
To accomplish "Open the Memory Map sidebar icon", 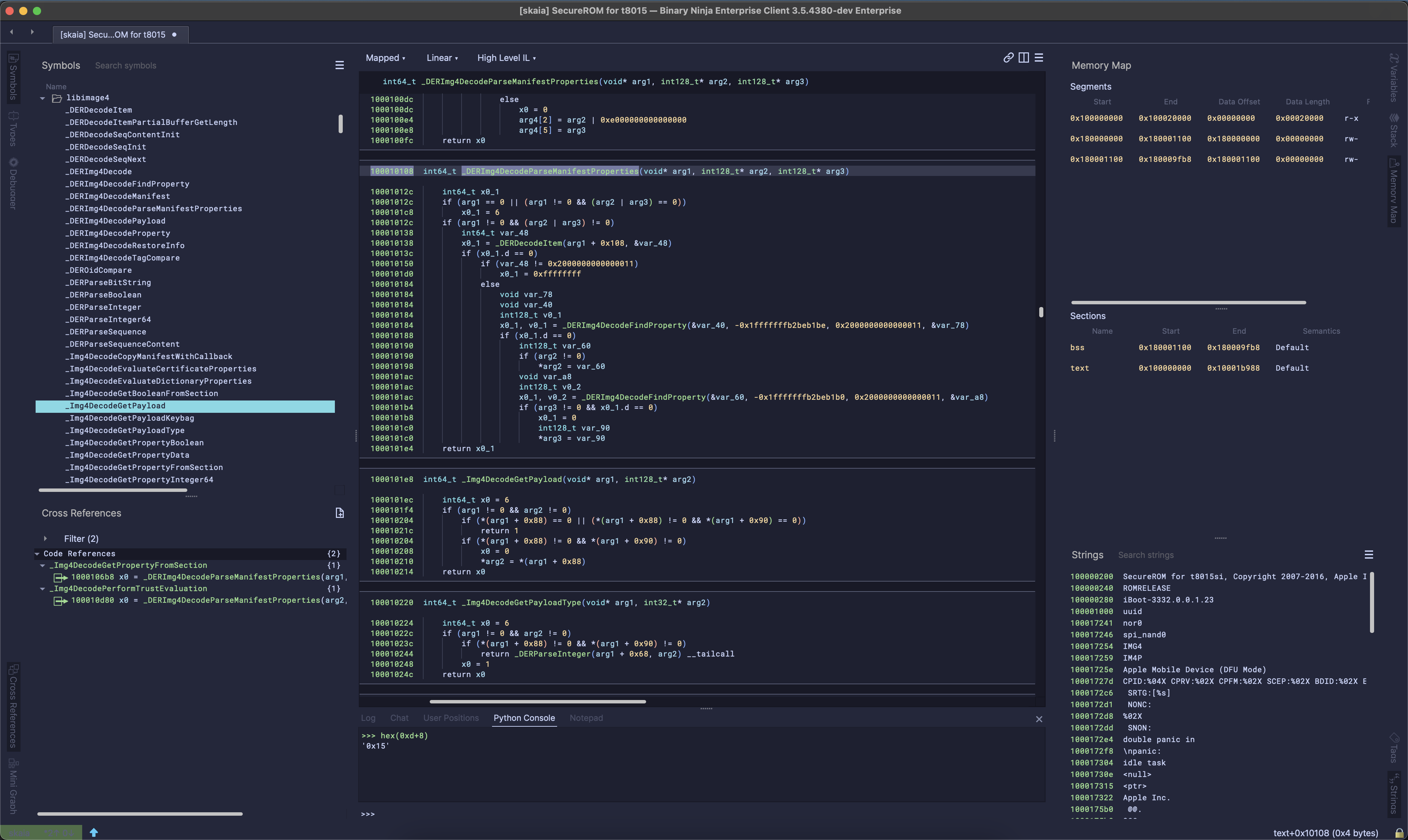I will tap(1394, 191).
